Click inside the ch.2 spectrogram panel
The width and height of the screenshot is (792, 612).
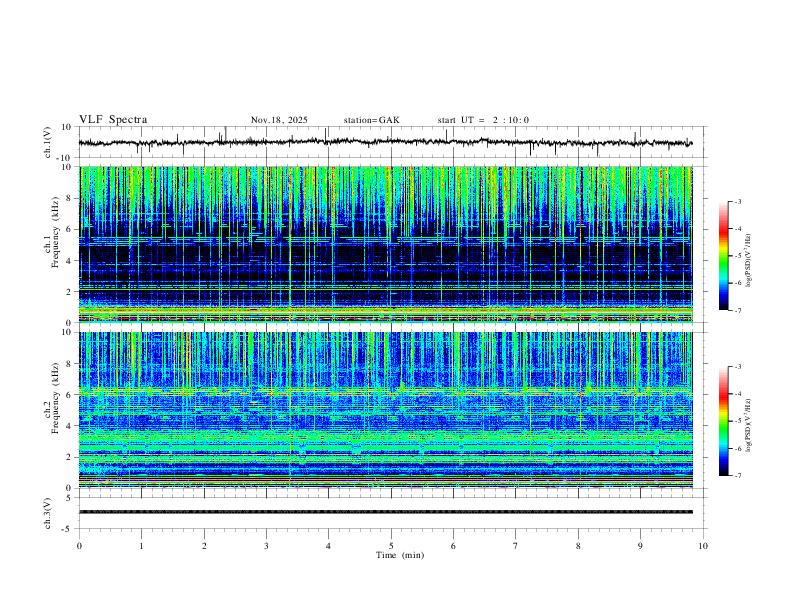[386, 410]
